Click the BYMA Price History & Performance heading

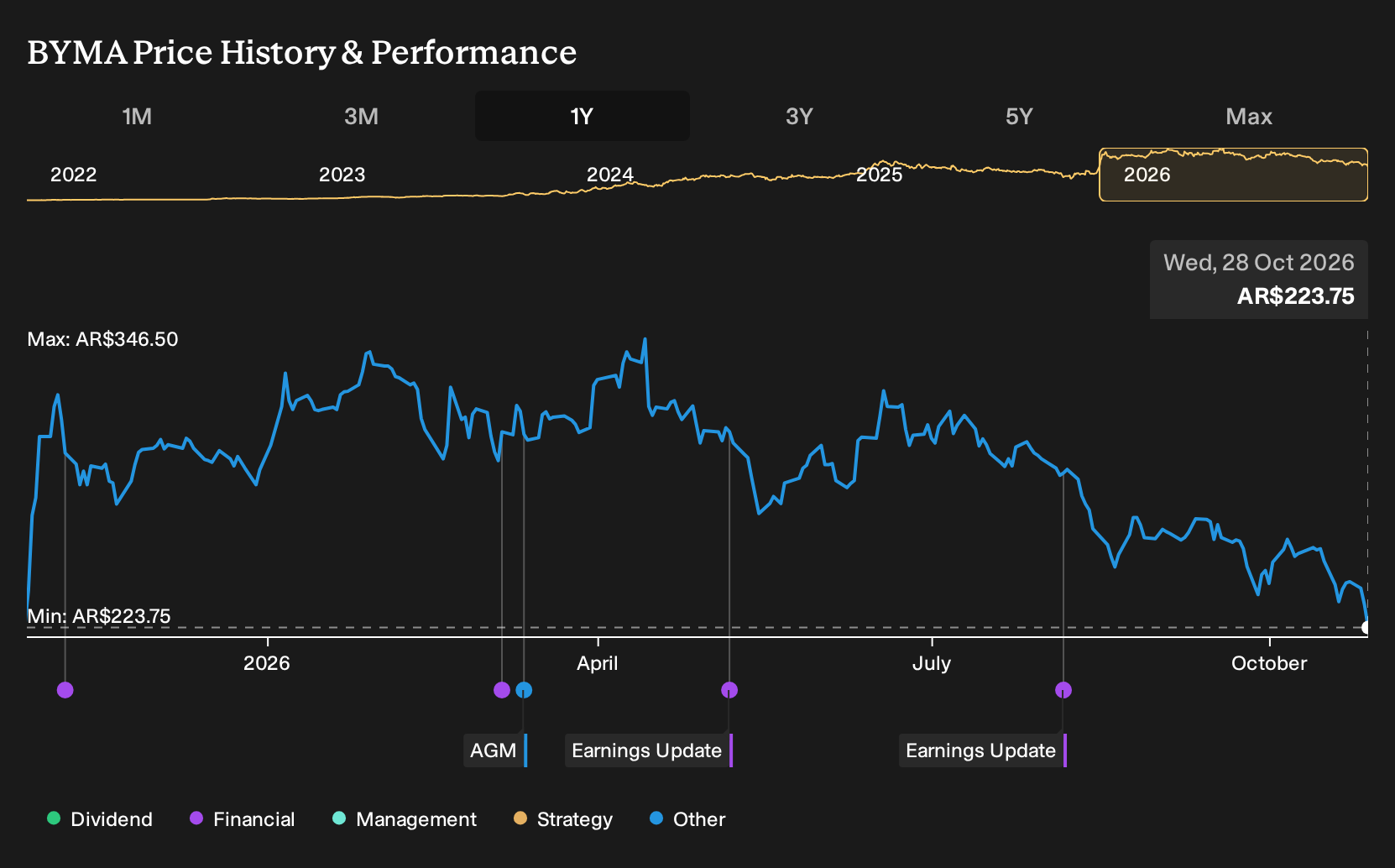point(302,52)
